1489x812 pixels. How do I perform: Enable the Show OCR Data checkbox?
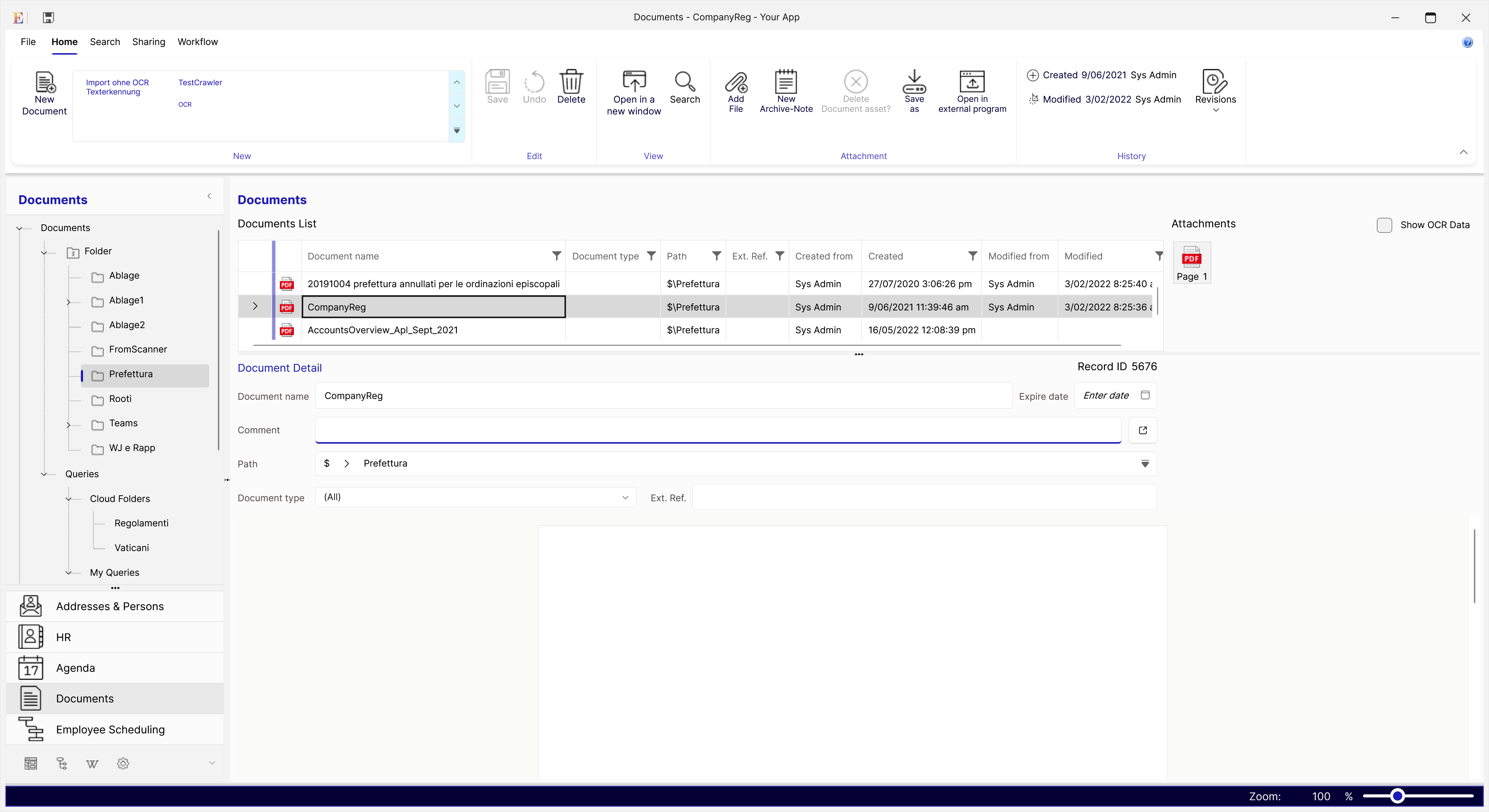coord(1384,225)
